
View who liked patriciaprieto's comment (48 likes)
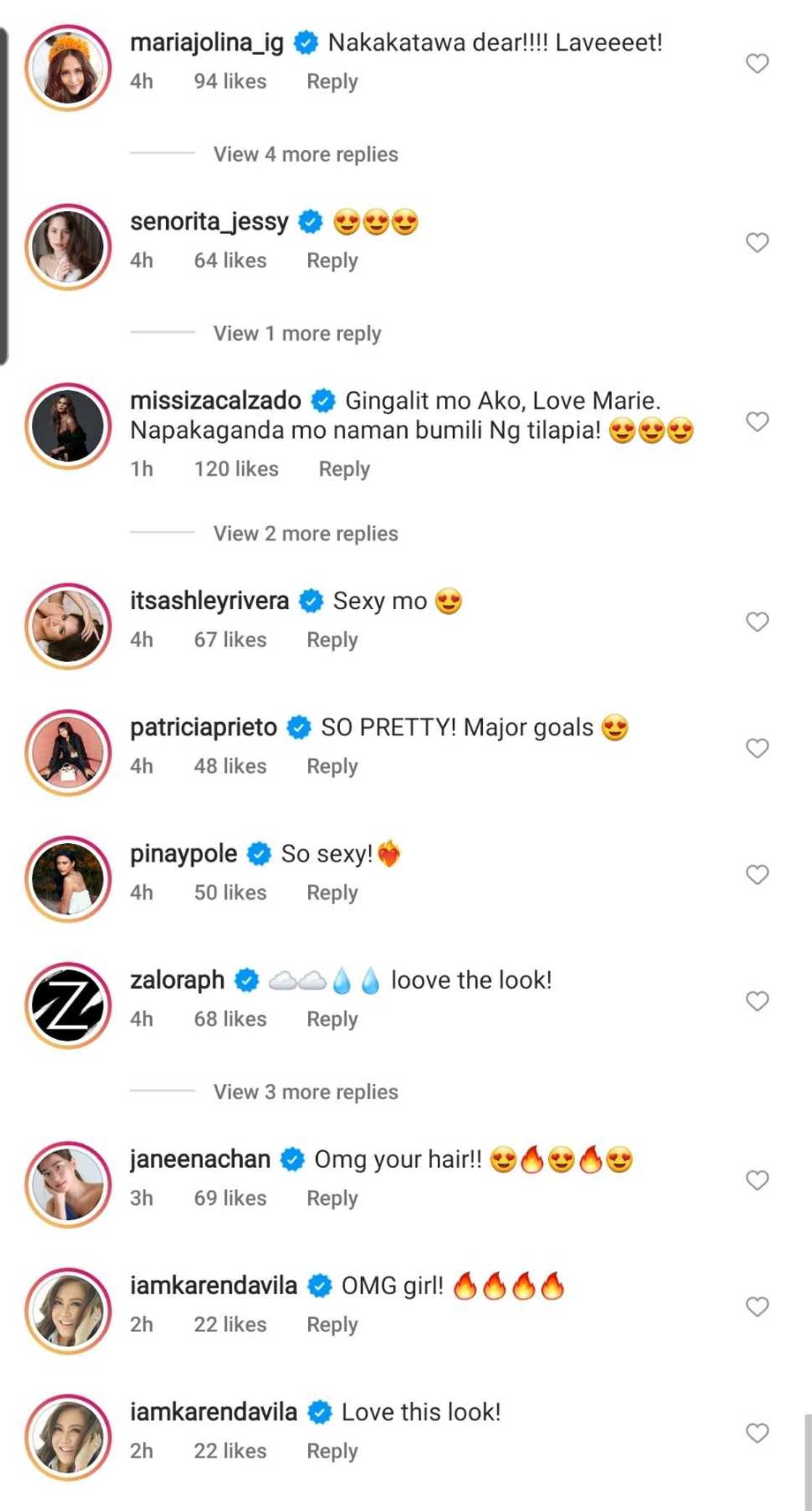pos(230,766)
